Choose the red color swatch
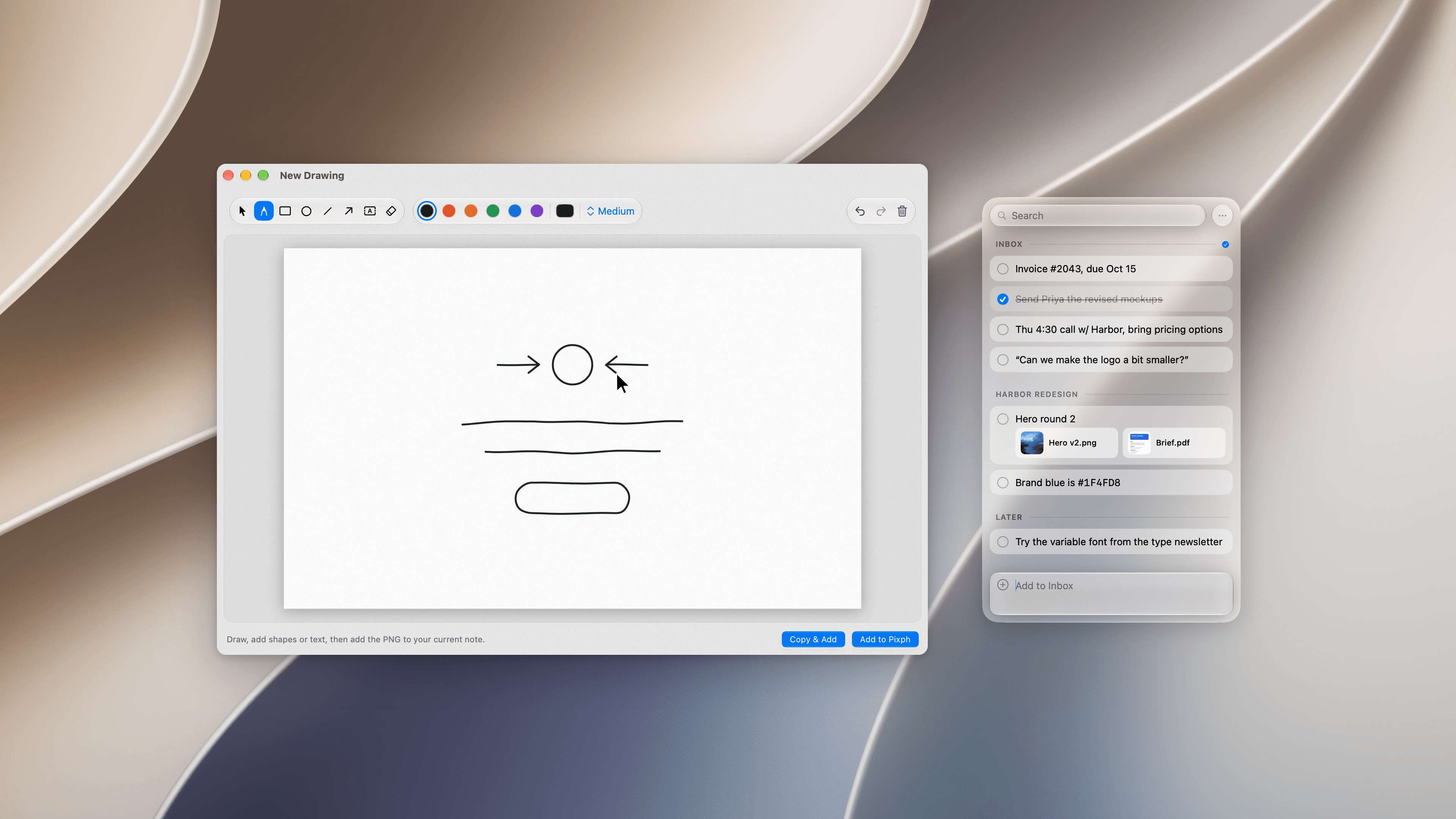 (449, 212)
